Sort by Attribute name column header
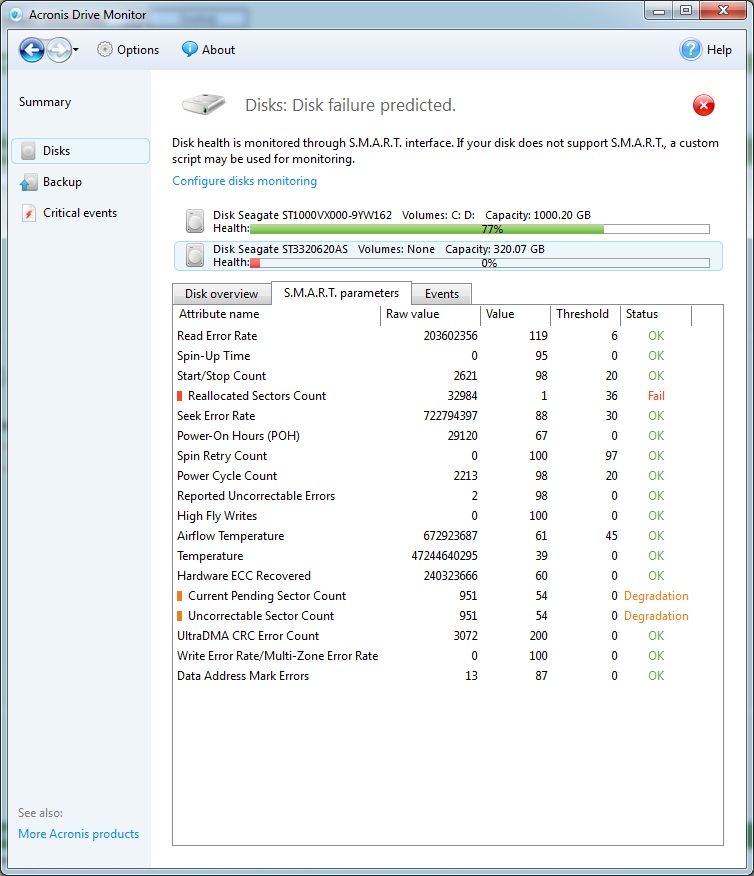 (276, 314)
